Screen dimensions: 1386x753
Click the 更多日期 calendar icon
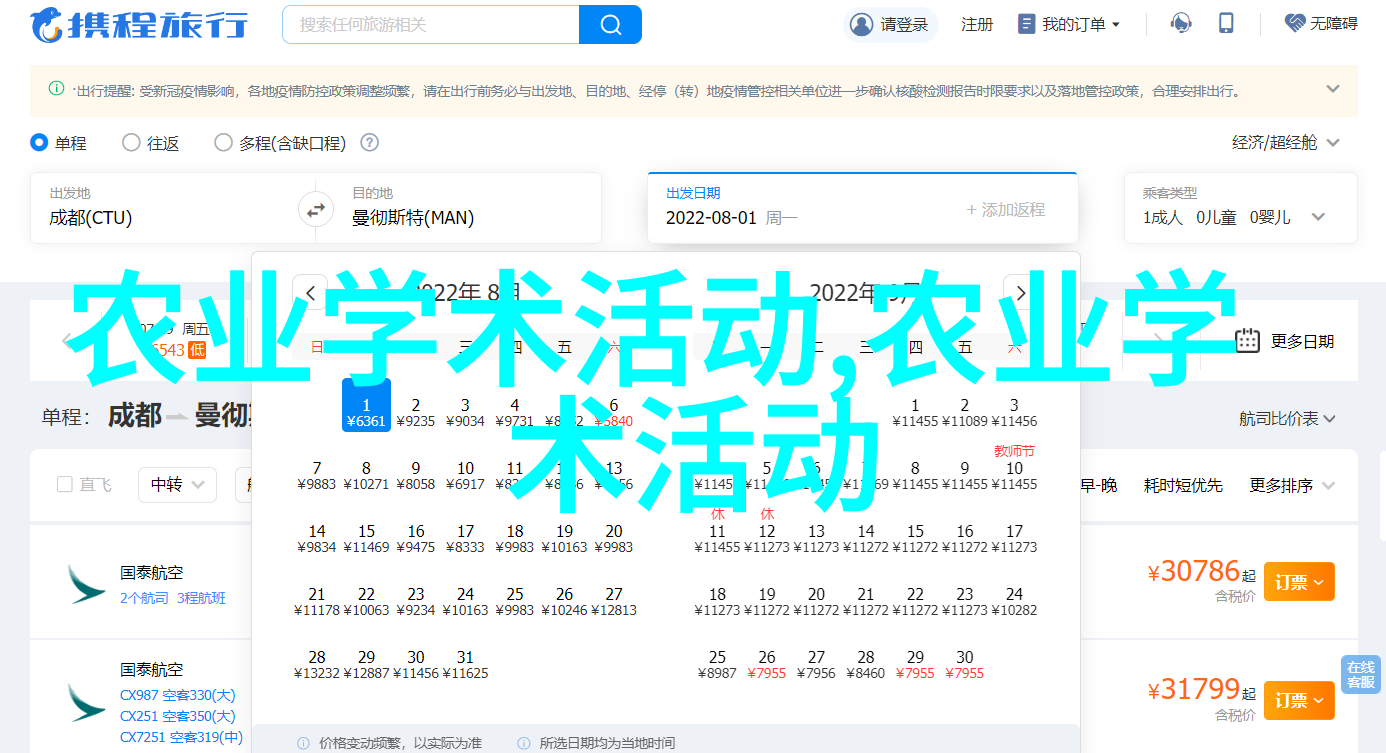pos(1247,341)
